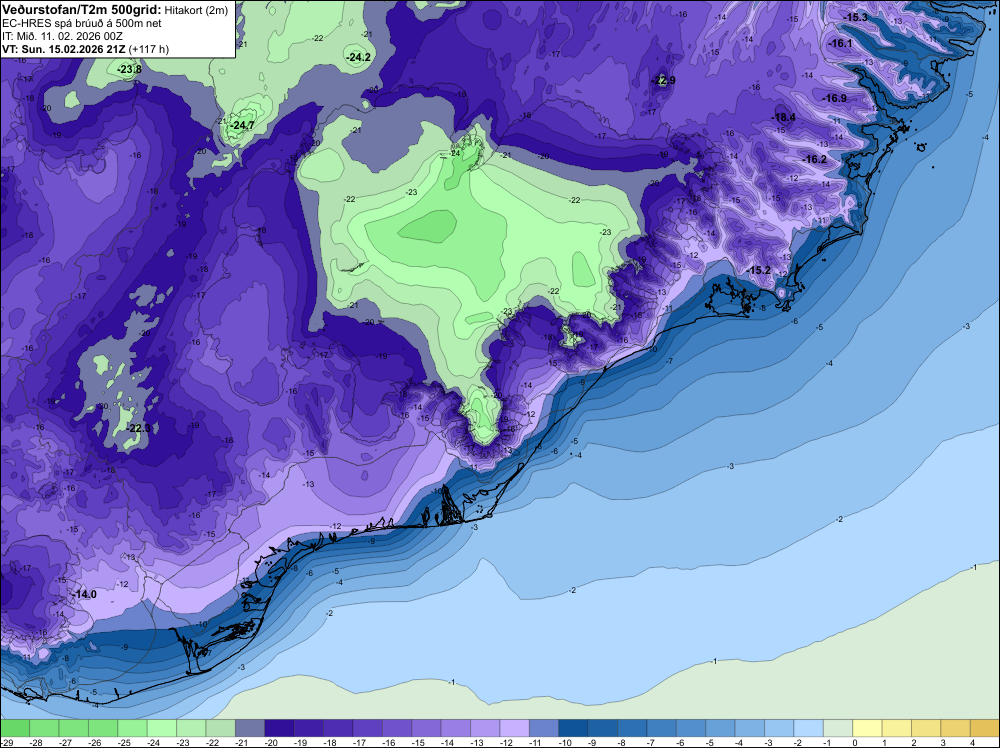Click the bold -24.2 temperature label
1000x748 pixels.
(358, 57)
